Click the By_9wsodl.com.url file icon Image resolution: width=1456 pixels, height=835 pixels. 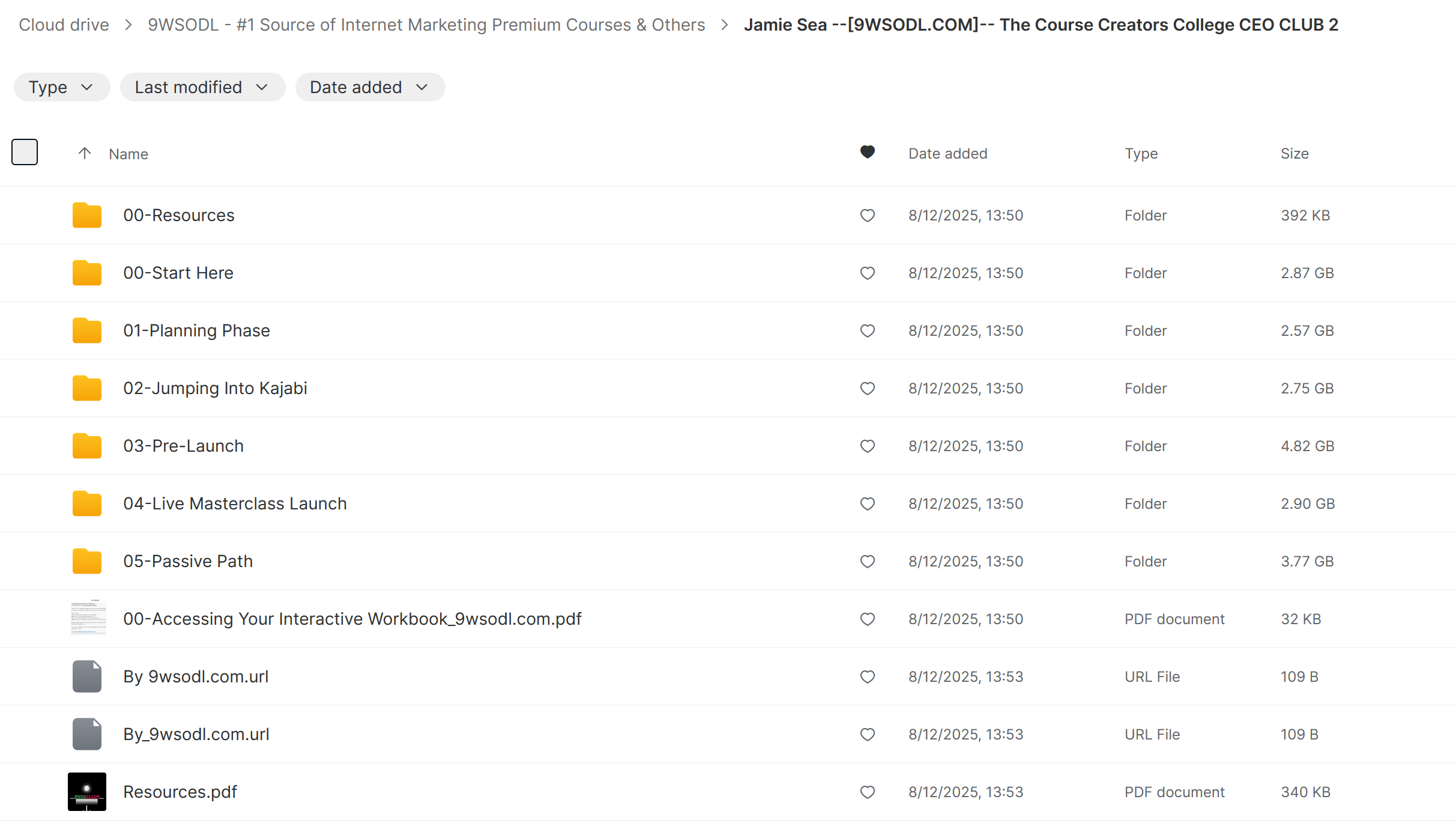tap(86, 734)
